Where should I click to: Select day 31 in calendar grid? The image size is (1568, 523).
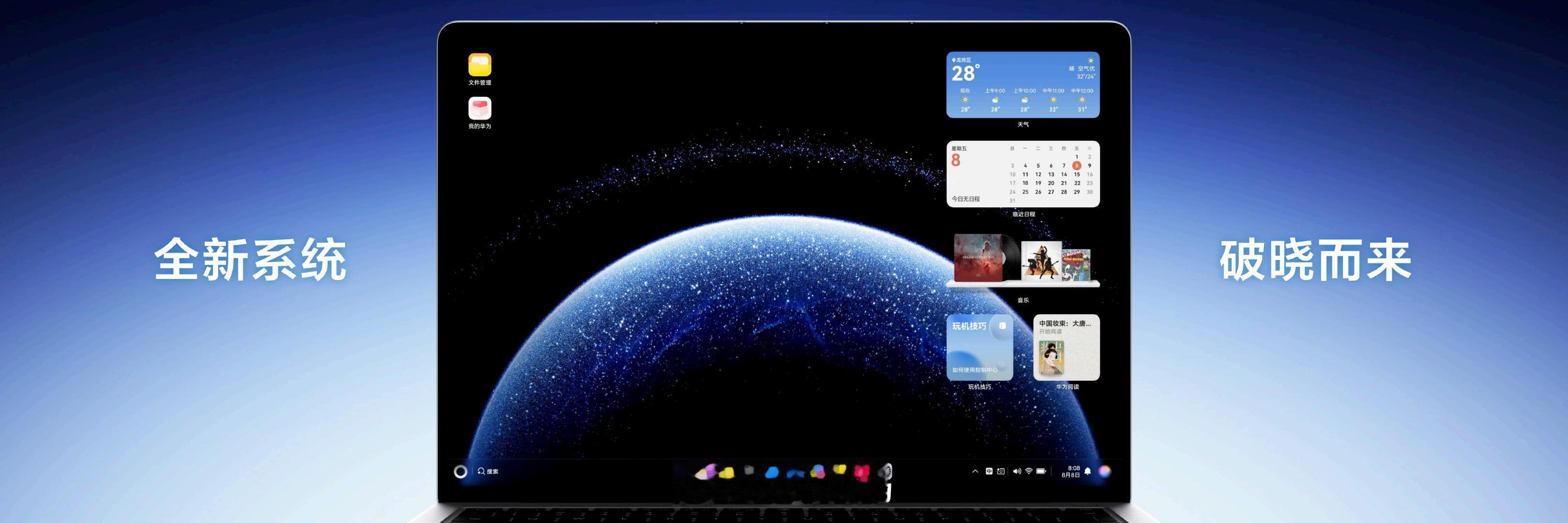(1012, 200)
